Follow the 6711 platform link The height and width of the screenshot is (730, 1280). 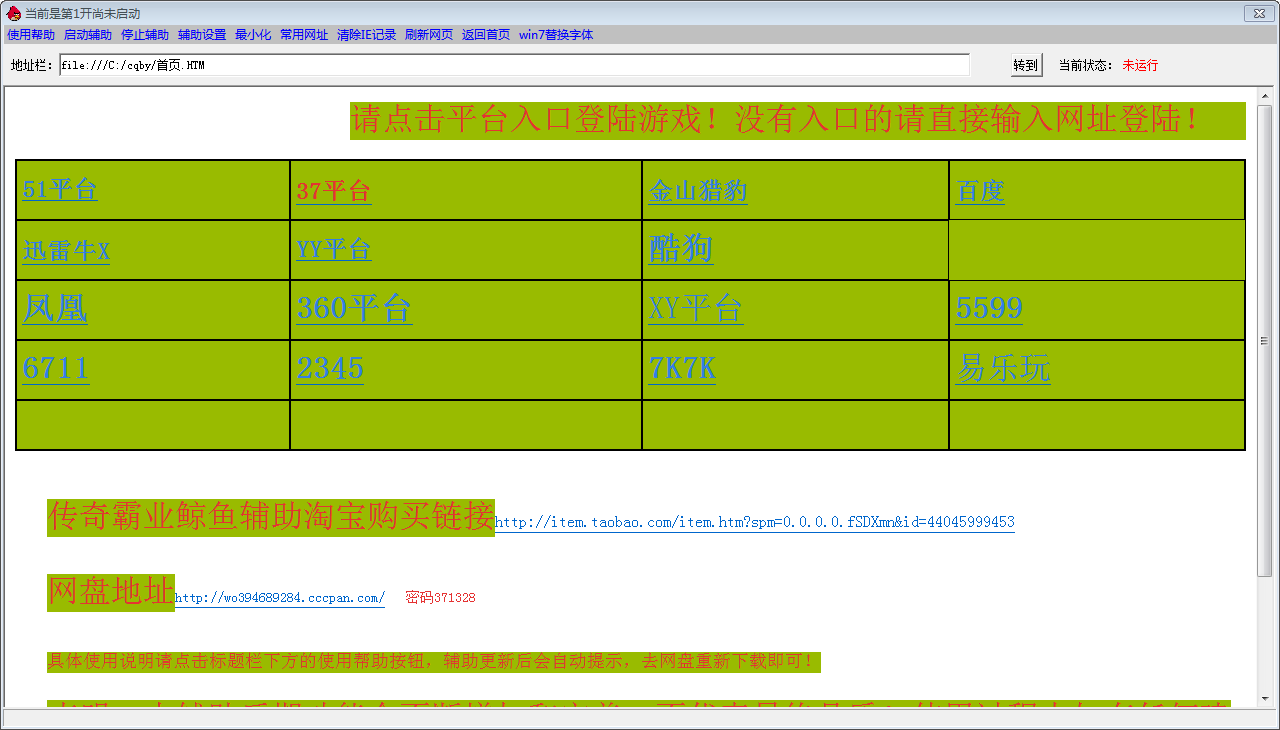click(56, 368)
